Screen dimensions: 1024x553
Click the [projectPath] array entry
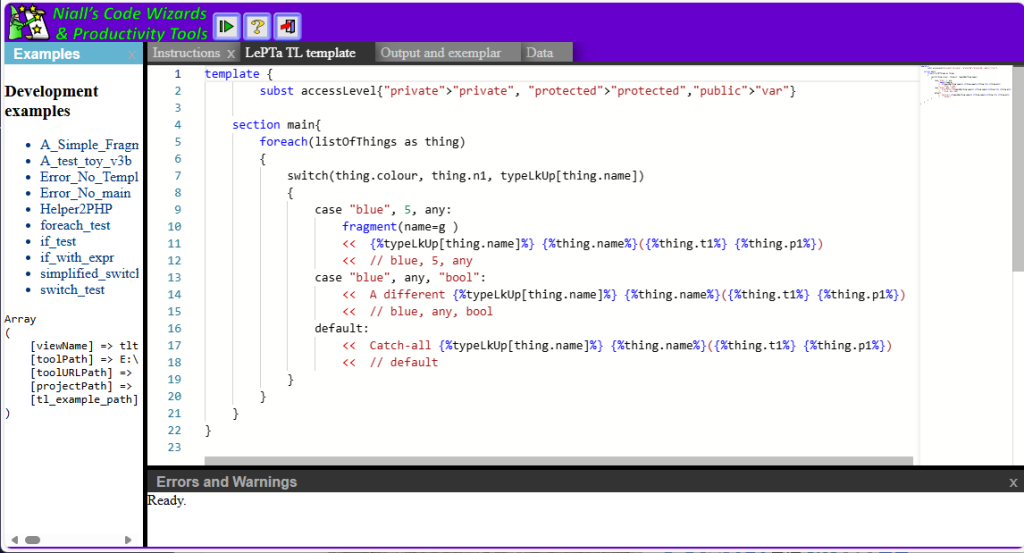81,387
